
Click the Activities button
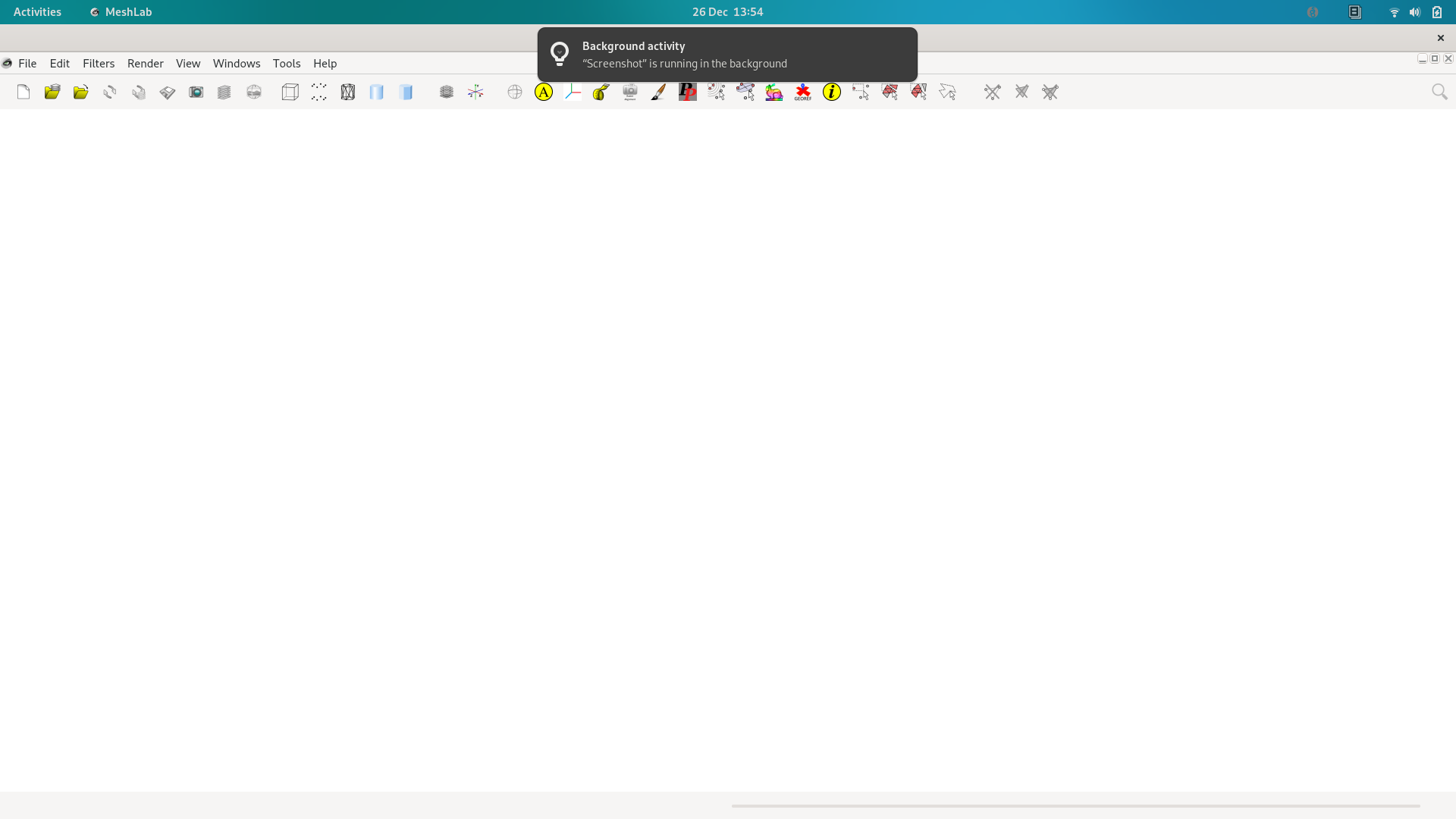coord(36,12)
